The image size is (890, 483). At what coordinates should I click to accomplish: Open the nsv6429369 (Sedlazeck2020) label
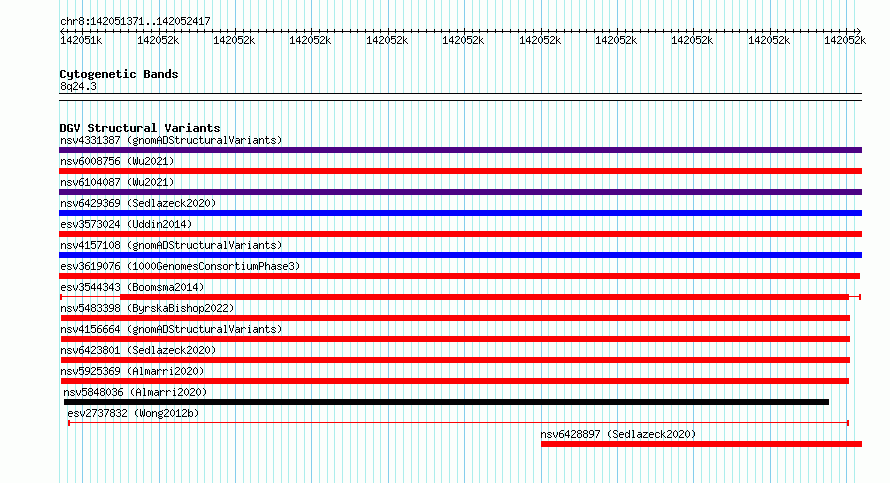[138, 203]
